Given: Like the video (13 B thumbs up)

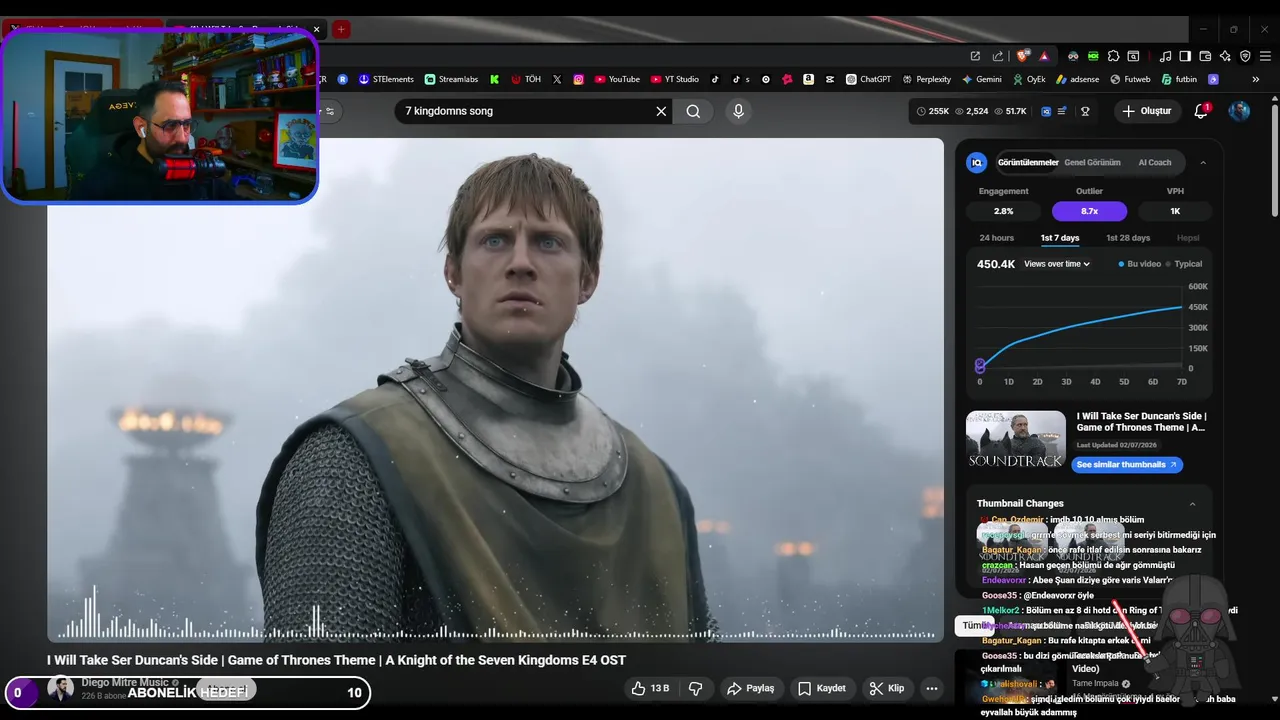Looking at the screenshot, I should 650,688.
